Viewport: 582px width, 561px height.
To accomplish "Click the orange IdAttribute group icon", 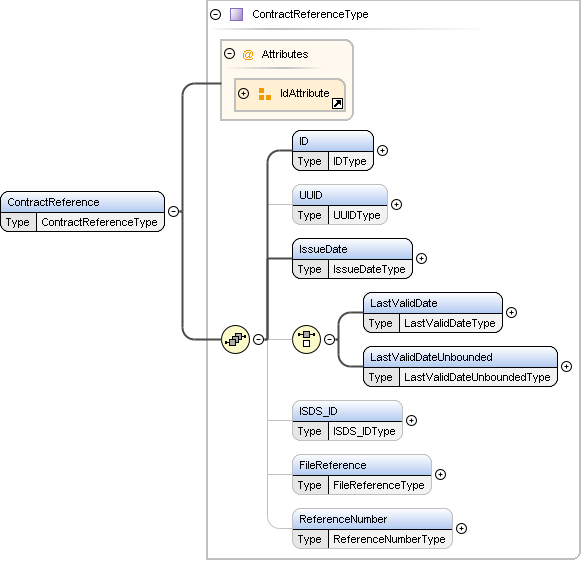I will click(265, 94).
